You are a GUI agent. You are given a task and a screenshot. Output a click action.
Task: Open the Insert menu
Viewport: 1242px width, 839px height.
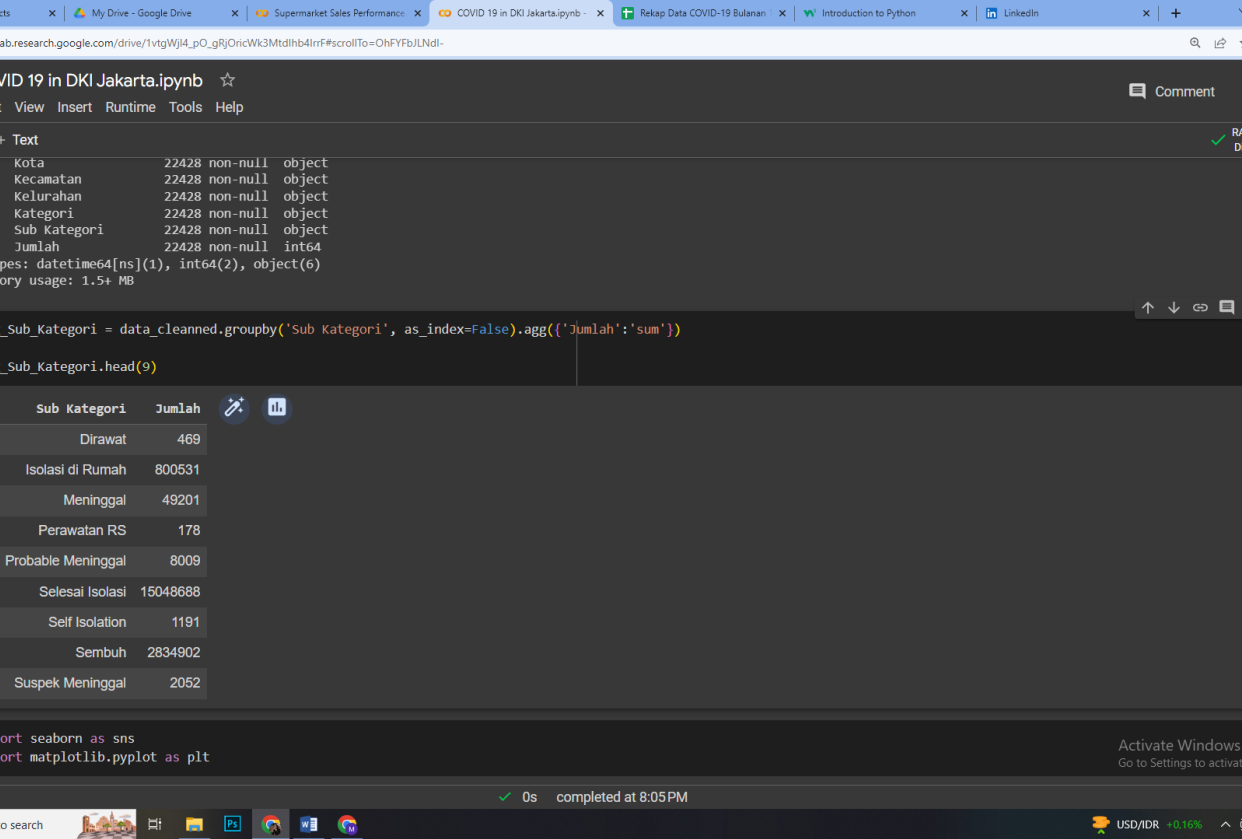point(75,107)
